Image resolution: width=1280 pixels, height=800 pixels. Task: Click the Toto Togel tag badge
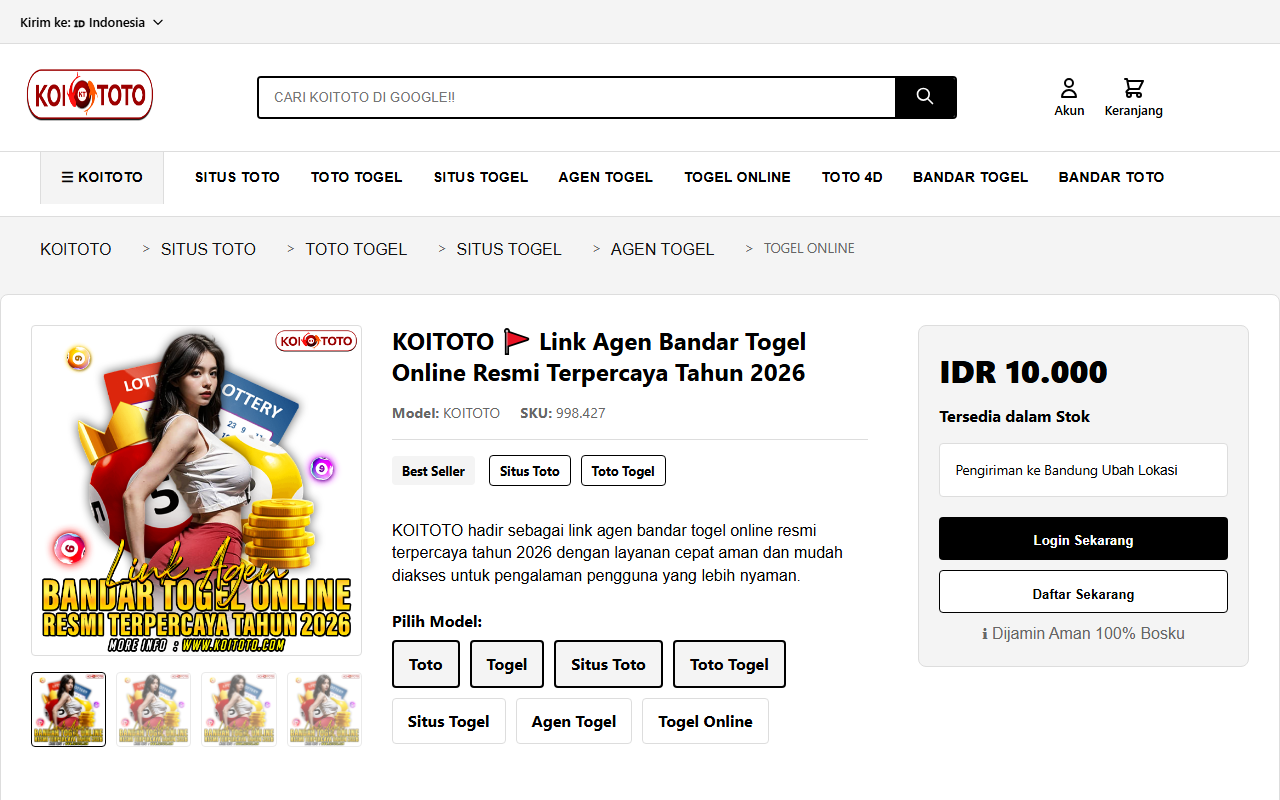click(x=623, y=471)
